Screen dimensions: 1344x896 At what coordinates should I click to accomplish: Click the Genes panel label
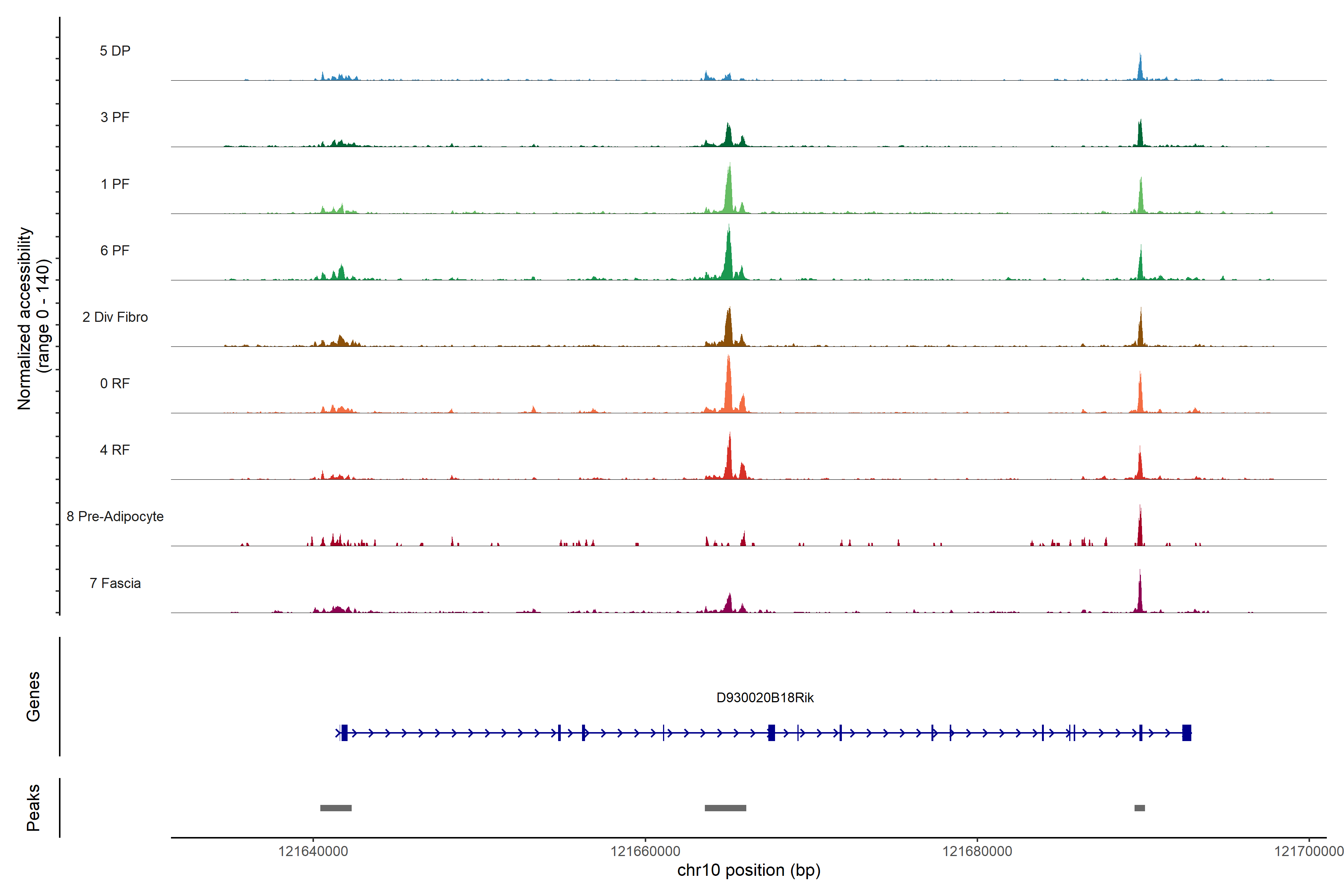33,697
